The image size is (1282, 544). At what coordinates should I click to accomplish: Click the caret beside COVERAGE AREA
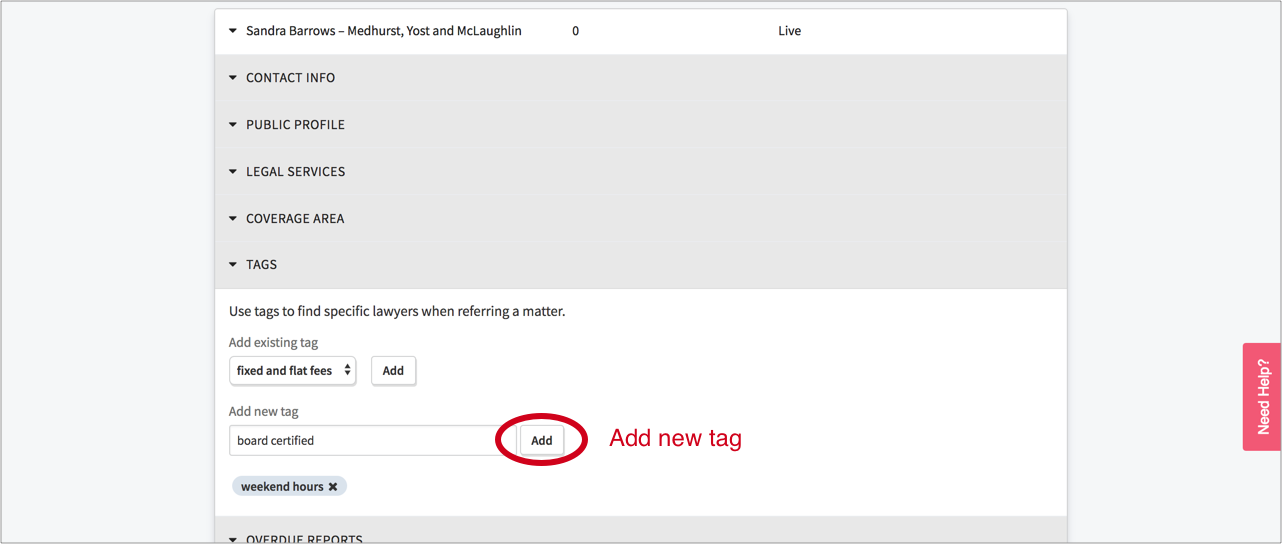click(233, 219)
